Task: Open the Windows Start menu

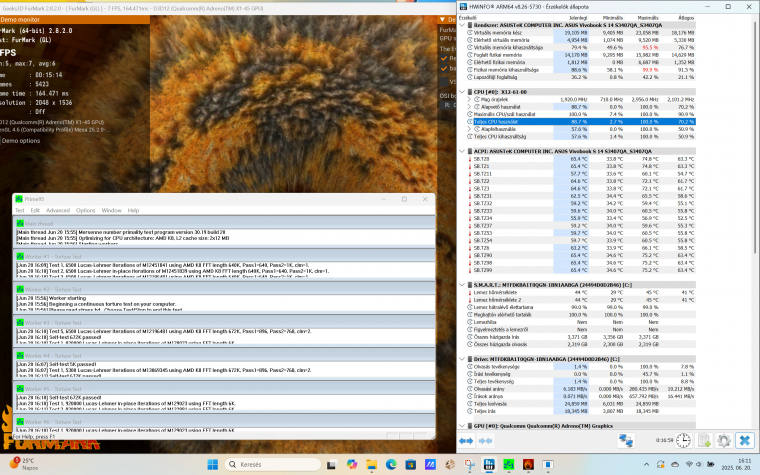Action: click(x=212, y=464)
